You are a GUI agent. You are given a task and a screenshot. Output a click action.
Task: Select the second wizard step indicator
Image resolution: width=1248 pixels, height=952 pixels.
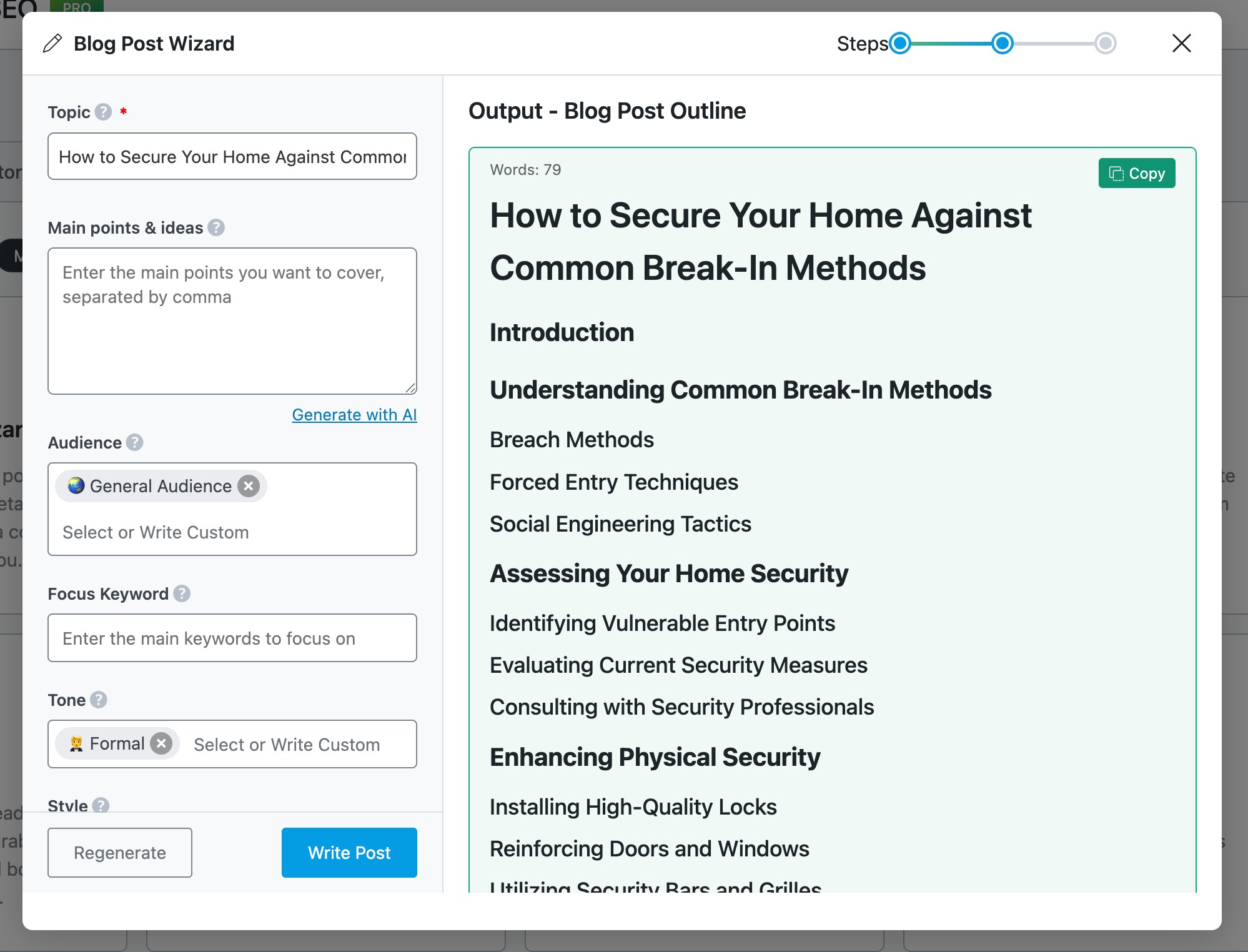pyautogui.click(x=1003, y=44)
